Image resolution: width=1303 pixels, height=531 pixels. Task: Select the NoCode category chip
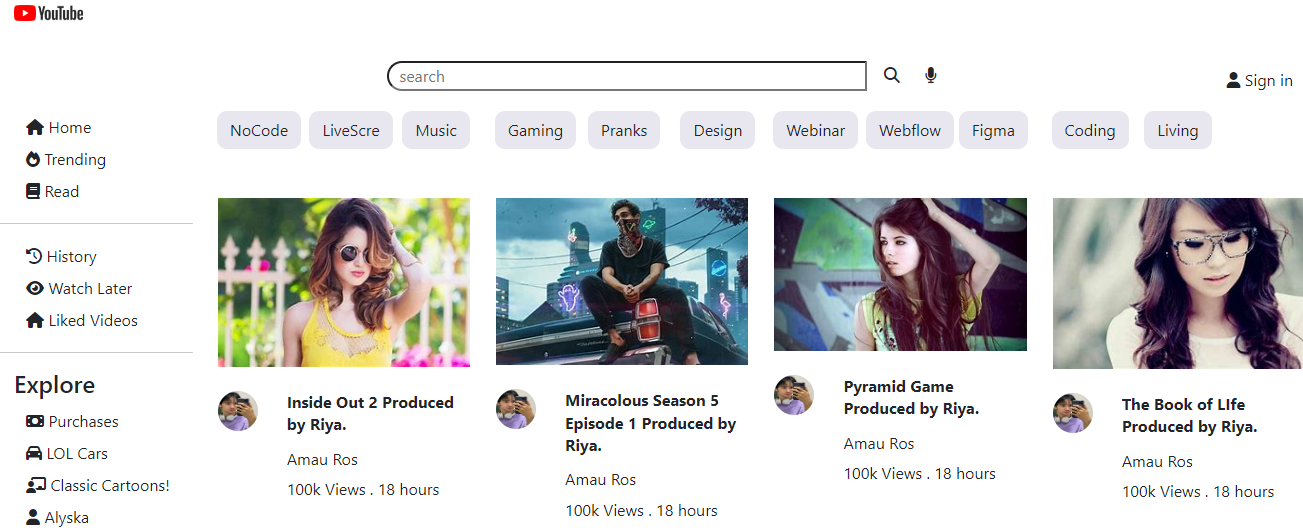(x=259, y=131)
